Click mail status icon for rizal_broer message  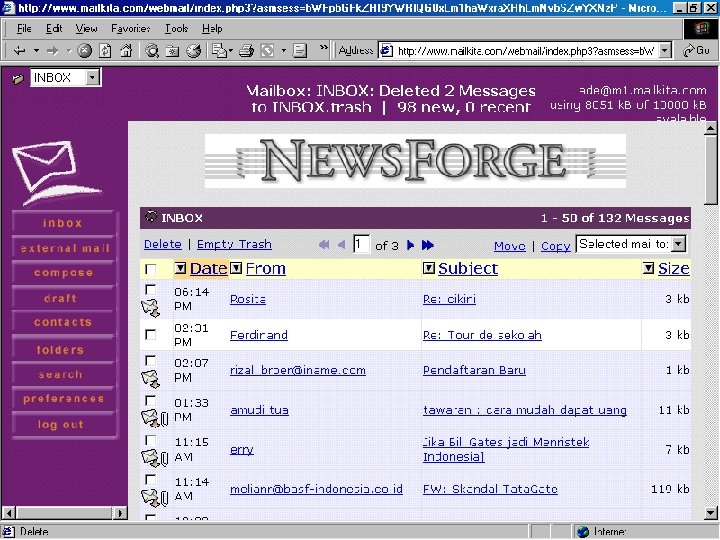click(151, 379)
